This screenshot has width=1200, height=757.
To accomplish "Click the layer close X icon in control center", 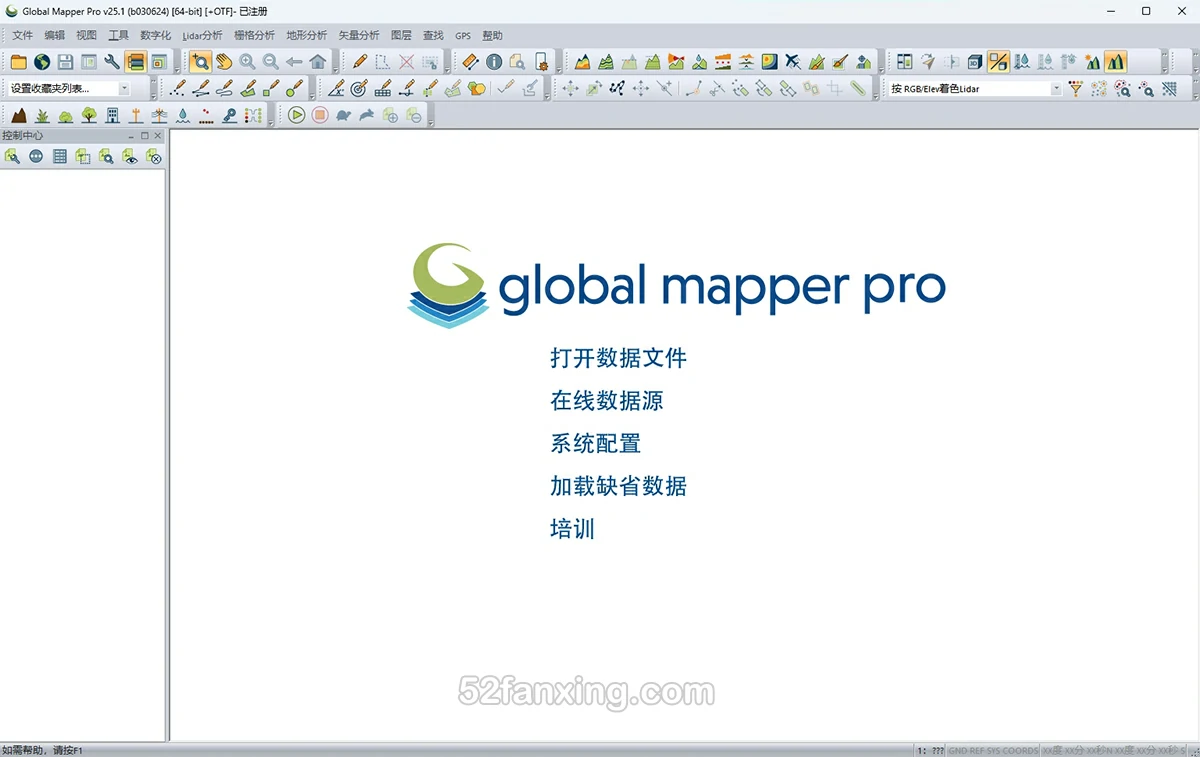I will coord(153,156).
